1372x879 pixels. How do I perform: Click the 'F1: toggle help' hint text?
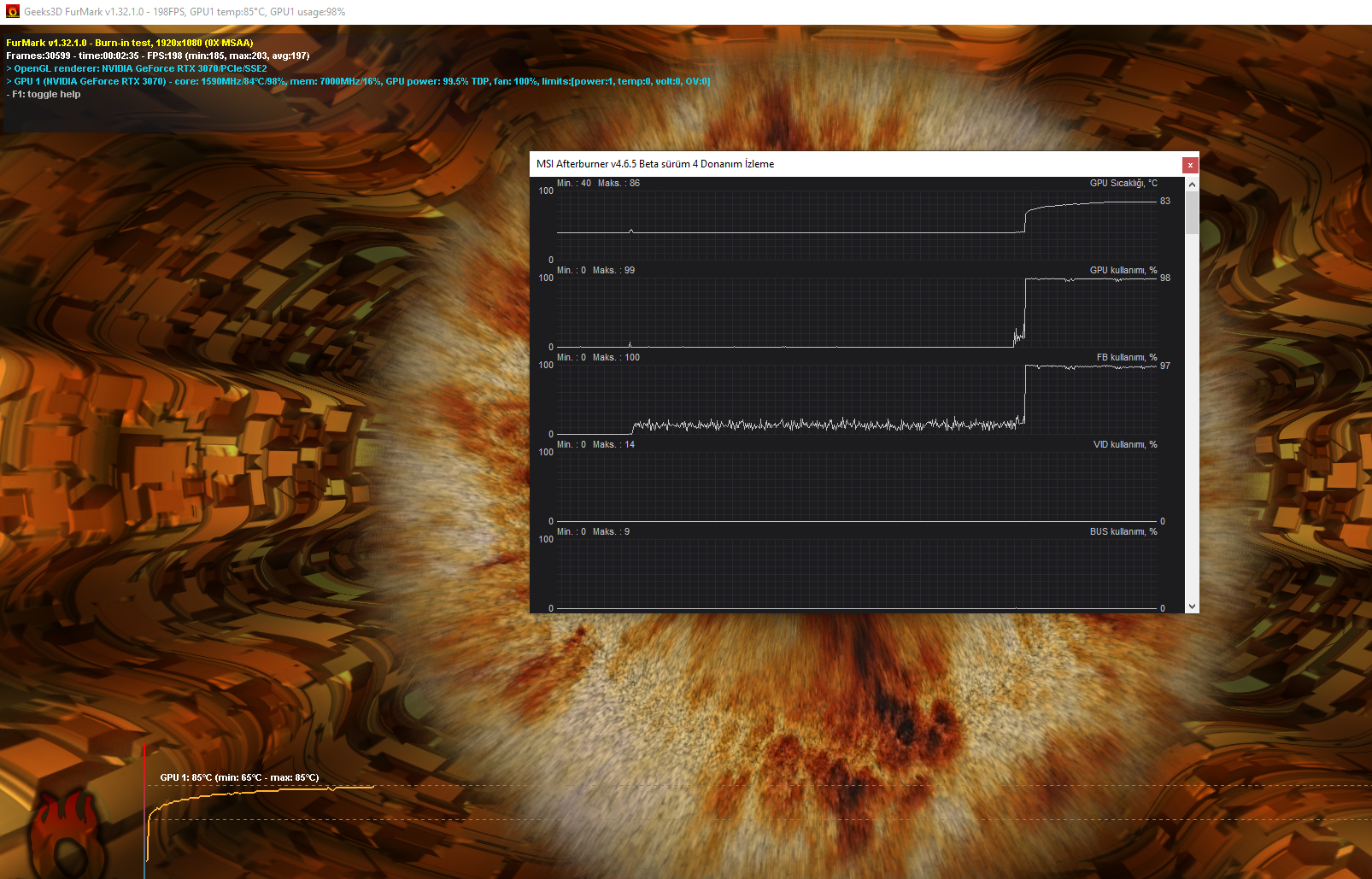point(44,94)
